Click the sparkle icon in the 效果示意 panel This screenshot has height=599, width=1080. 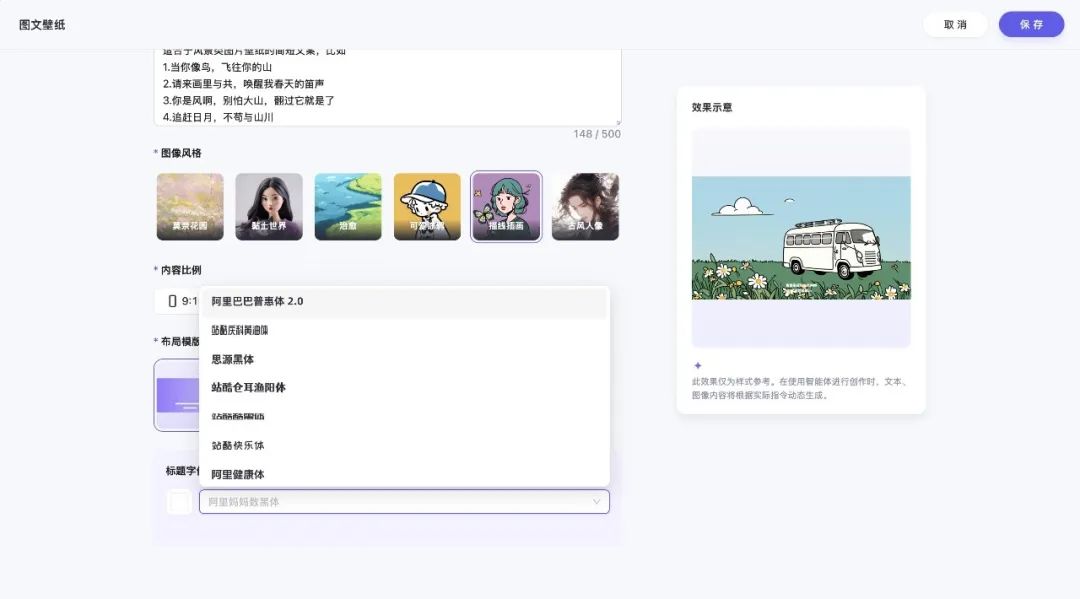697,365
